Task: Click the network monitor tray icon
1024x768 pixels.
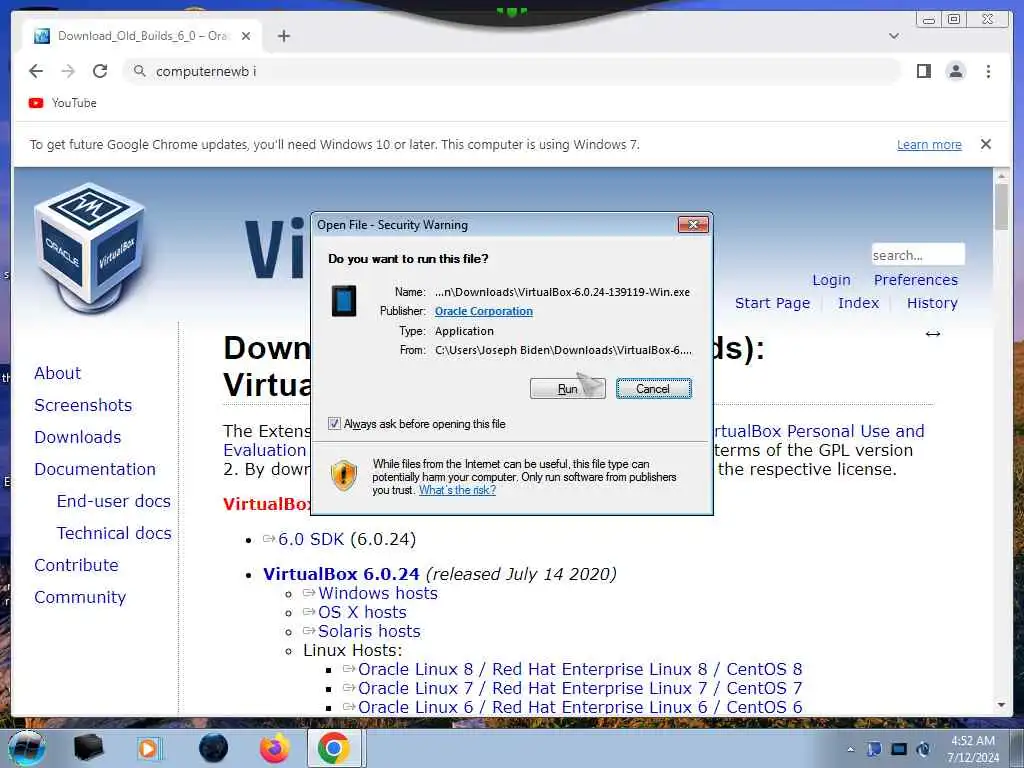Action: (899, 749)
